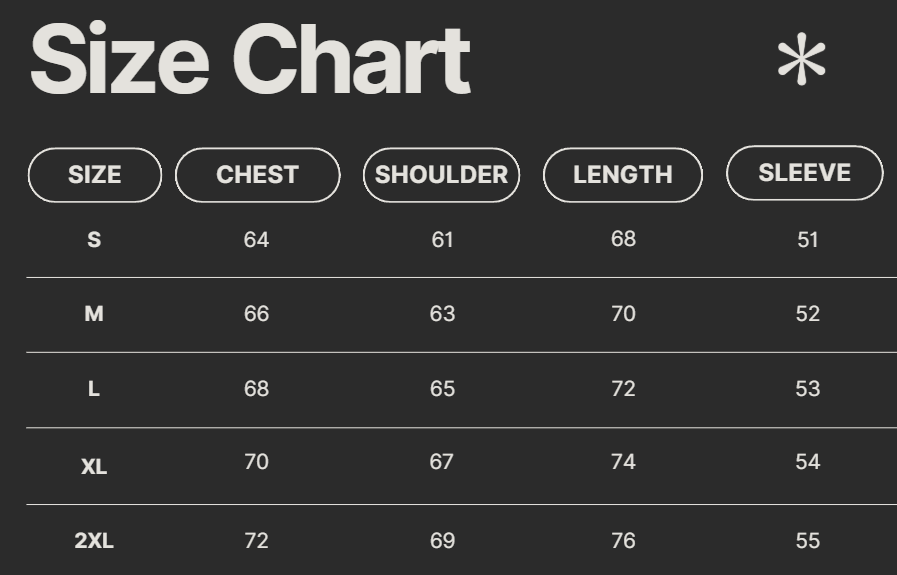
Task: Select the M size row label
Action: click(94, 314)
